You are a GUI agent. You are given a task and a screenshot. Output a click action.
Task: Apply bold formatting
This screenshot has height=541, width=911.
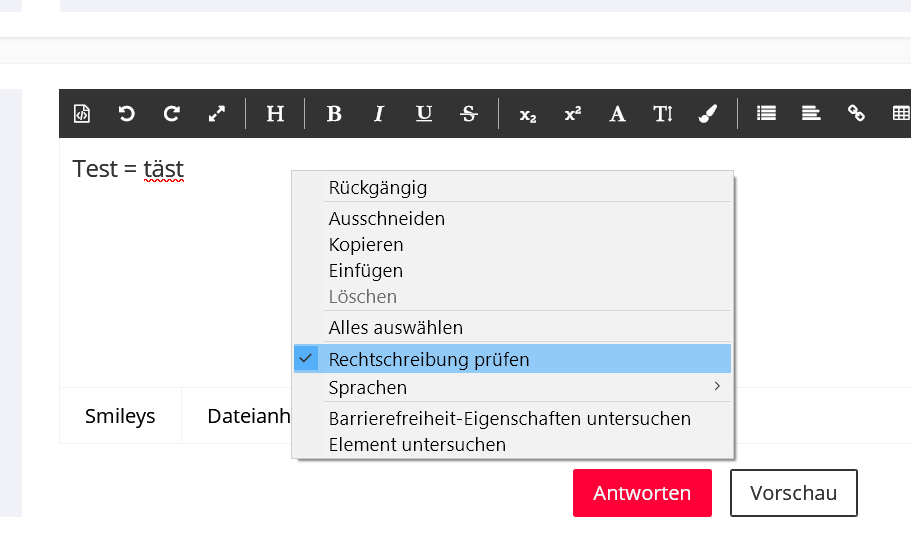click(x=334, y=114)
